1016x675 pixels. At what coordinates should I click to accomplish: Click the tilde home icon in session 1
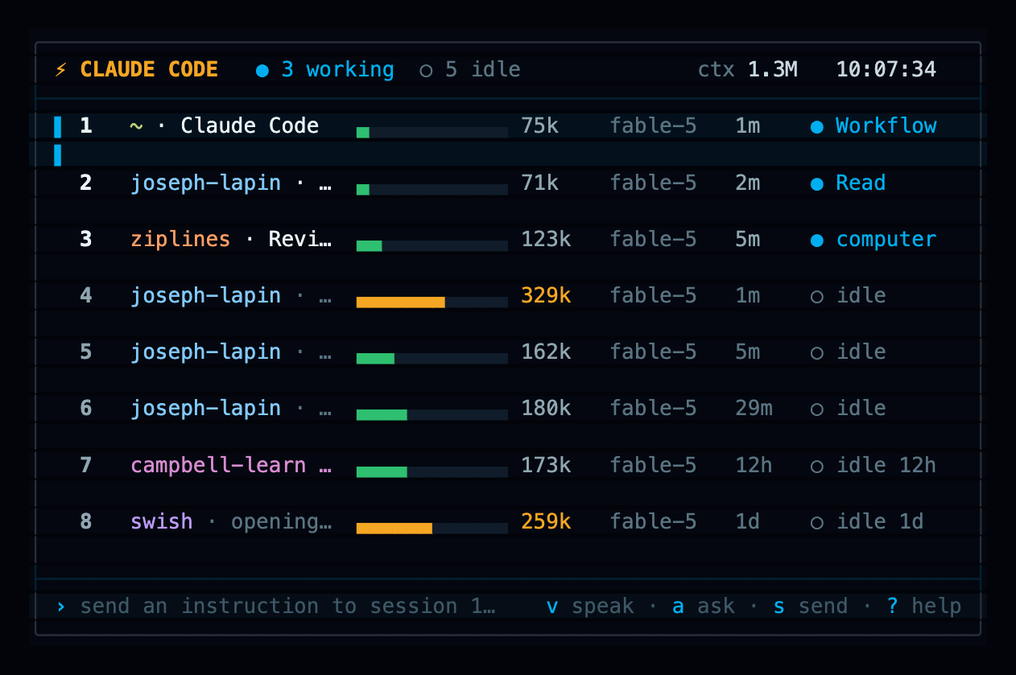point(136,126)
